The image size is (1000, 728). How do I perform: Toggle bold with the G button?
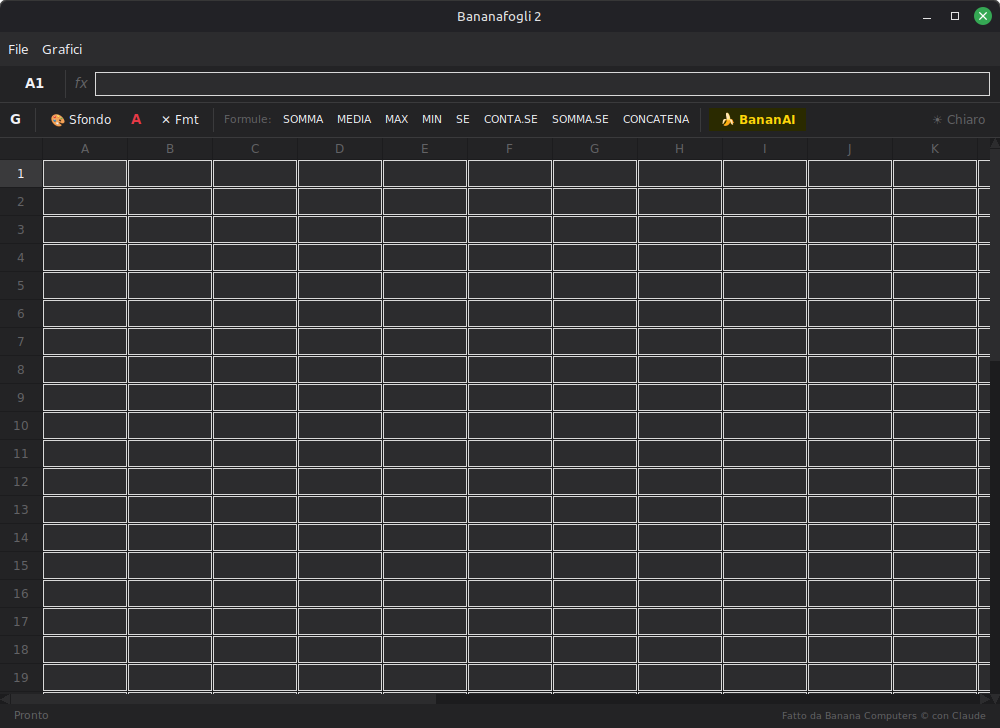click(x=15, y=119)
